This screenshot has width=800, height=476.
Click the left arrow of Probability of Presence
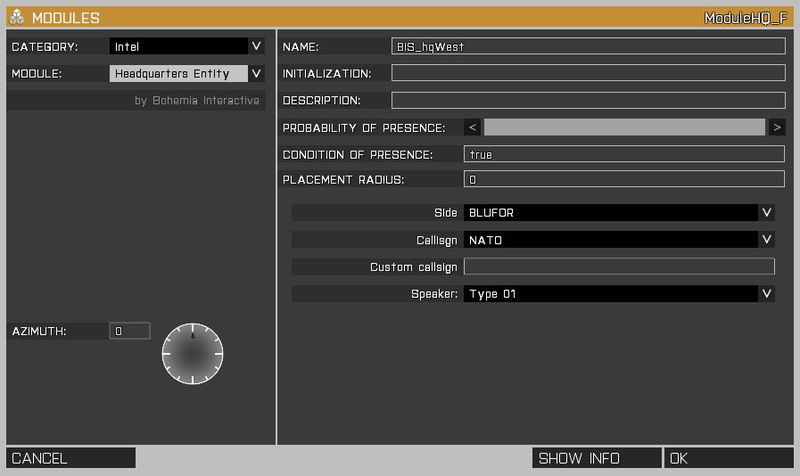coord(473,127)
